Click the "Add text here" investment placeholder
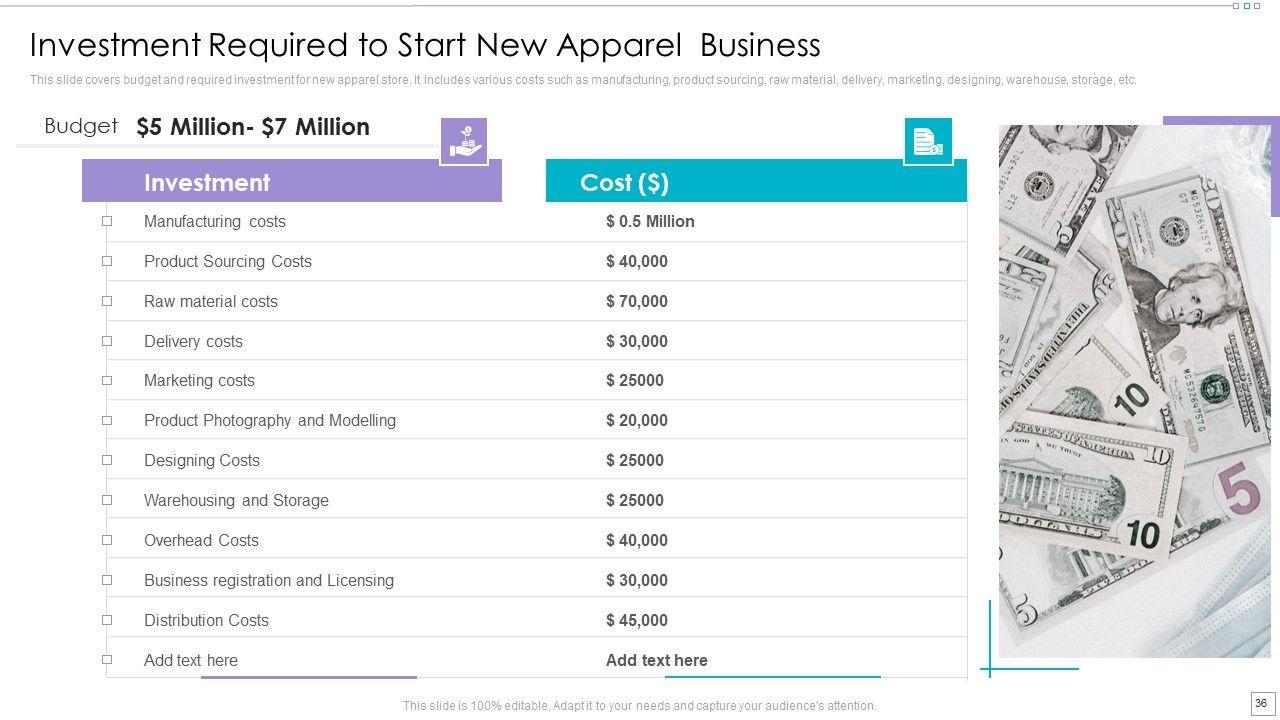Screen dimensions: 1280x720 click(x=191, y=660)
